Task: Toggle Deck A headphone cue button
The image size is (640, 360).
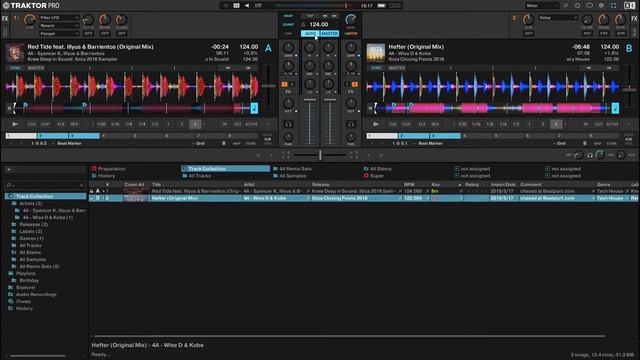Action: 288,124
